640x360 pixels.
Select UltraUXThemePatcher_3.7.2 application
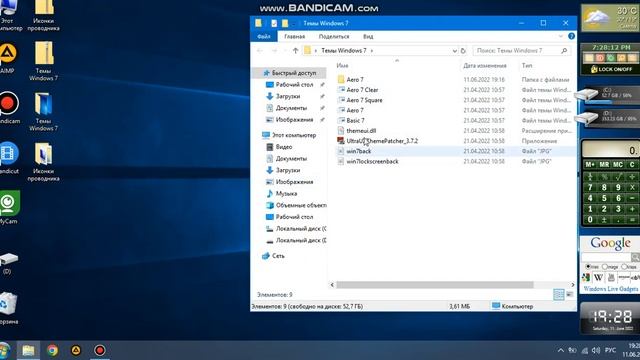pos(382,141)
